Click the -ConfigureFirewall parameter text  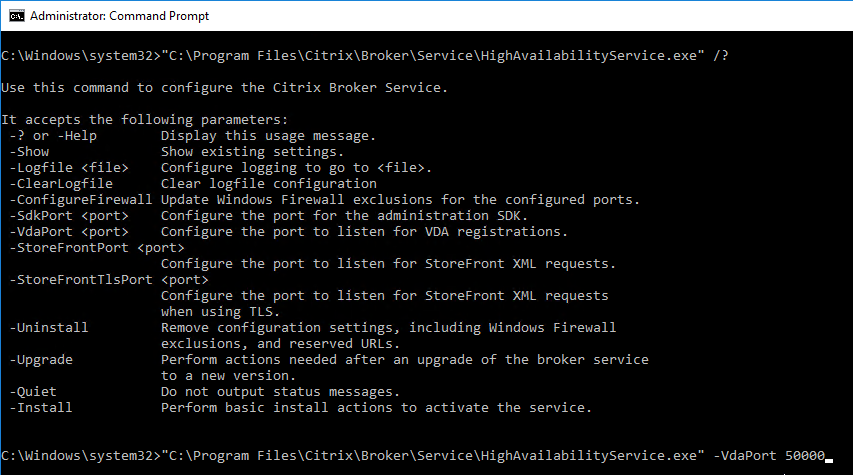(81, 200)
